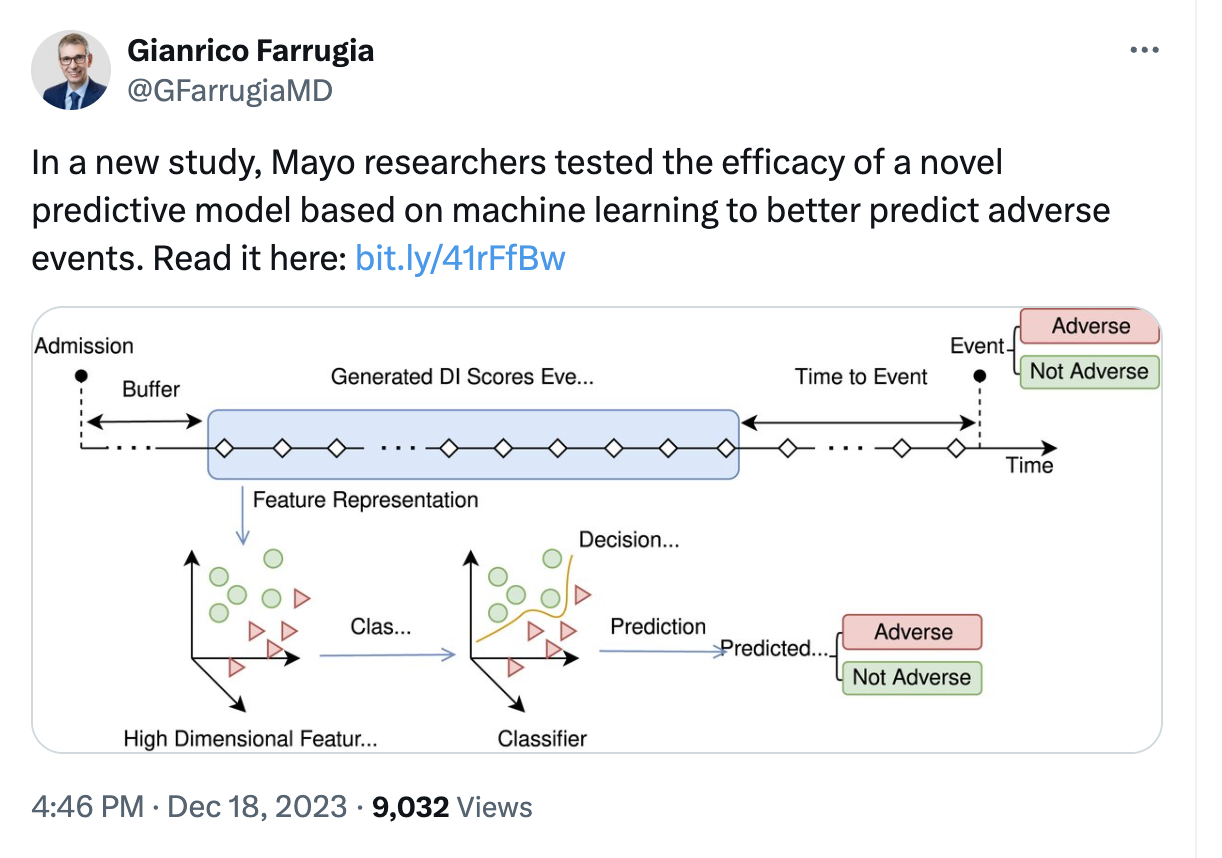The width and height of the screenshot is (1222, 858).
Task: Open the bit.ly/41rFfBw link
Action: click(x=460, y=259)
